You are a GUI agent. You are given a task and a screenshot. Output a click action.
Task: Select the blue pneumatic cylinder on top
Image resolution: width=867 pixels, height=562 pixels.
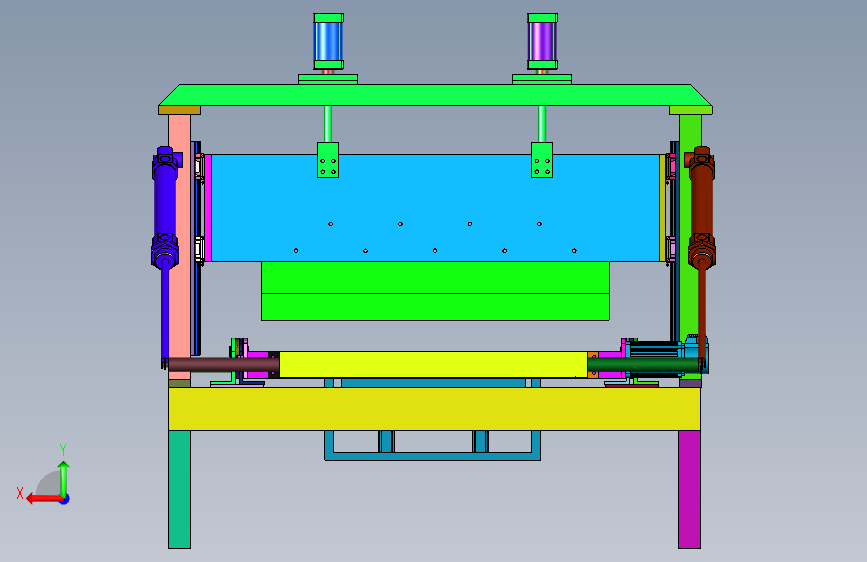pyautogui.click(x=328, y=41)
